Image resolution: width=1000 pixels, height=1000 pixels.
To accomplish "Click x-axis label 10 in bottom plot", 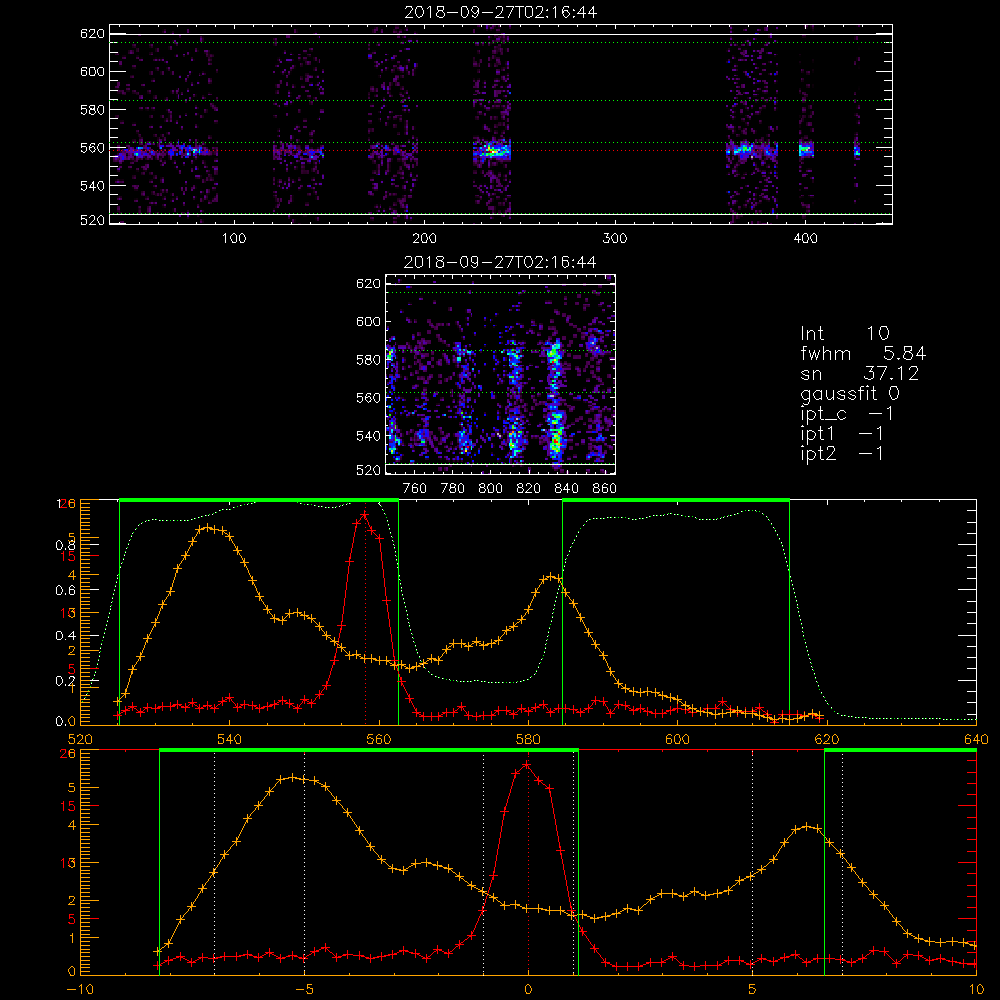I will 976,990.
